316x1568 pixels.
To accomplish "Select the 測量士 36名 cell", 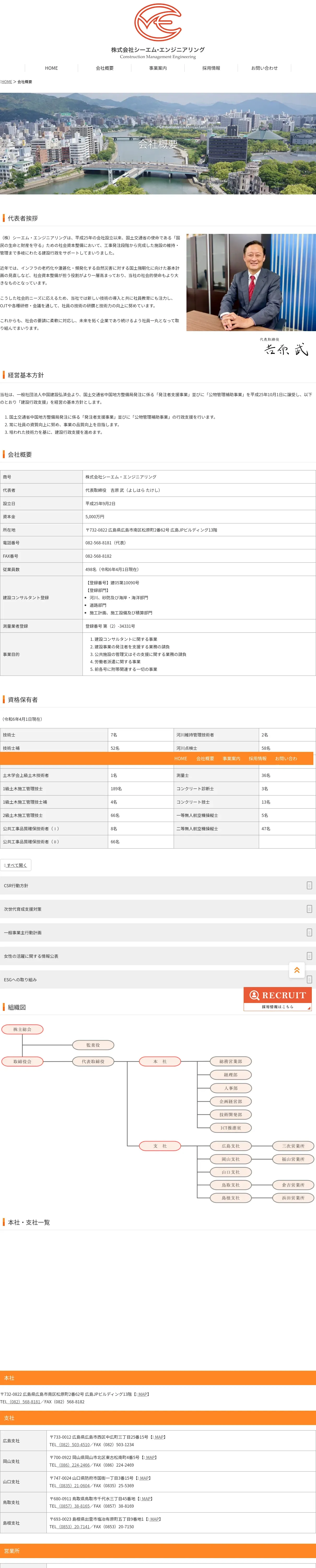I will pos(287,775).
